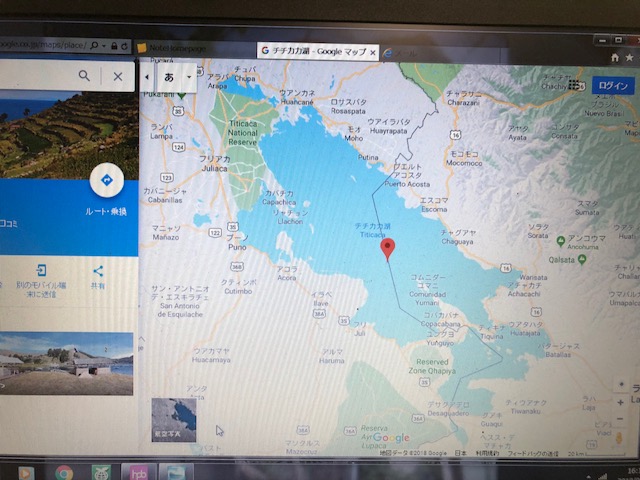Show hidden system tray icons arrow
This screenshot has height=480, width=640.
click(x=588, y=477)
